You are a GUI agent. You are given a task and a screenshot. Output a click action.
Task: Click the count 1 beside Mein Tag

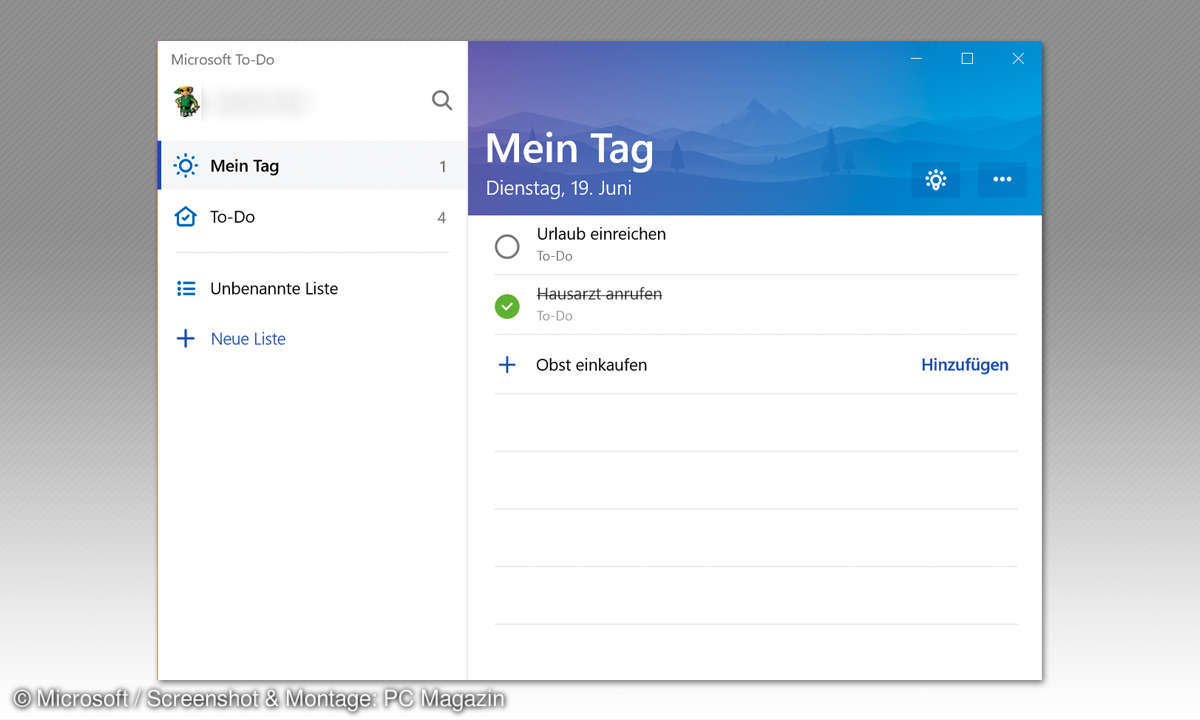pos(443,167)
